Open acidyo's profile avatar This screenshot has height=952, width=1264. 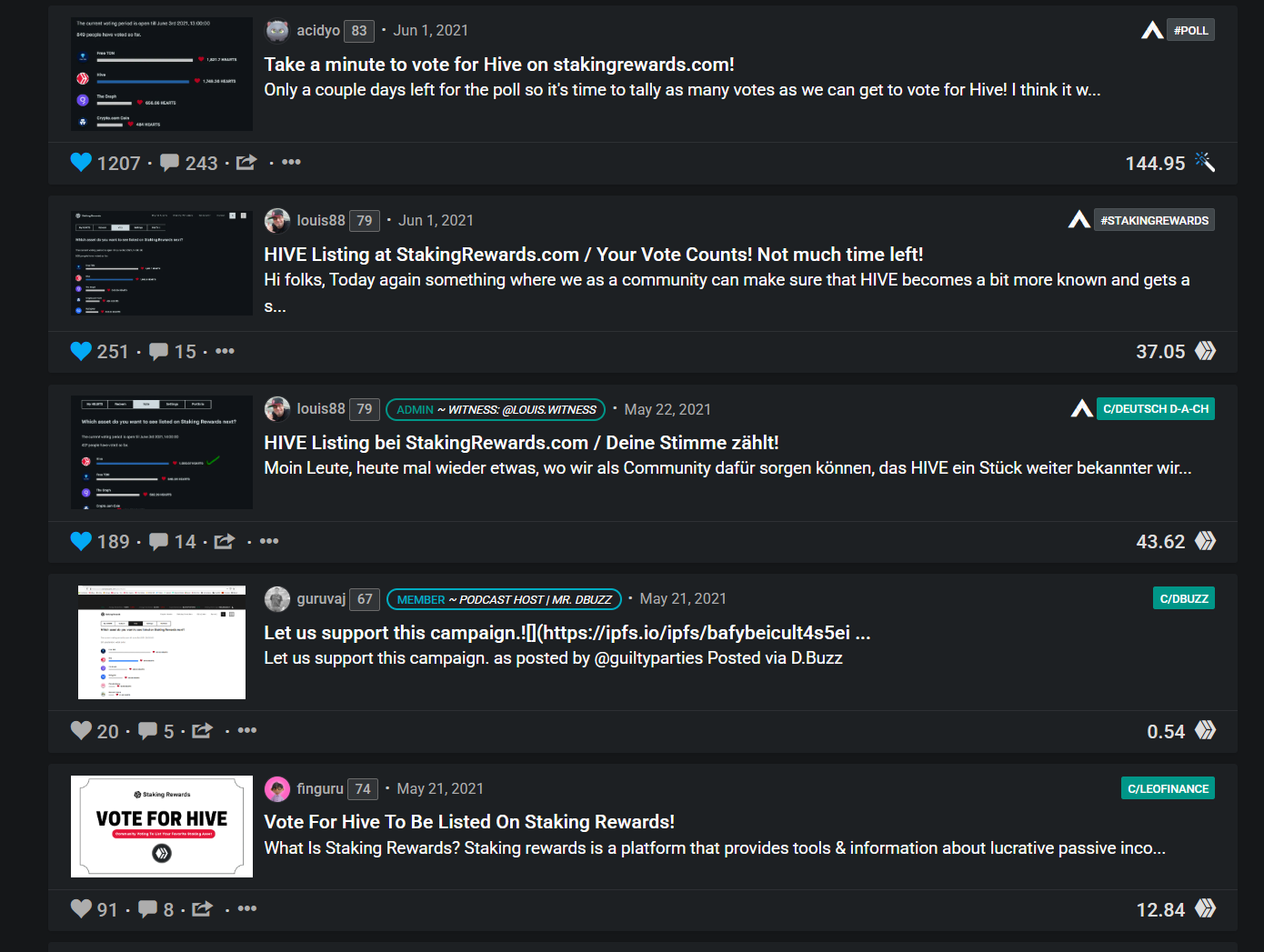pos(277,31)
